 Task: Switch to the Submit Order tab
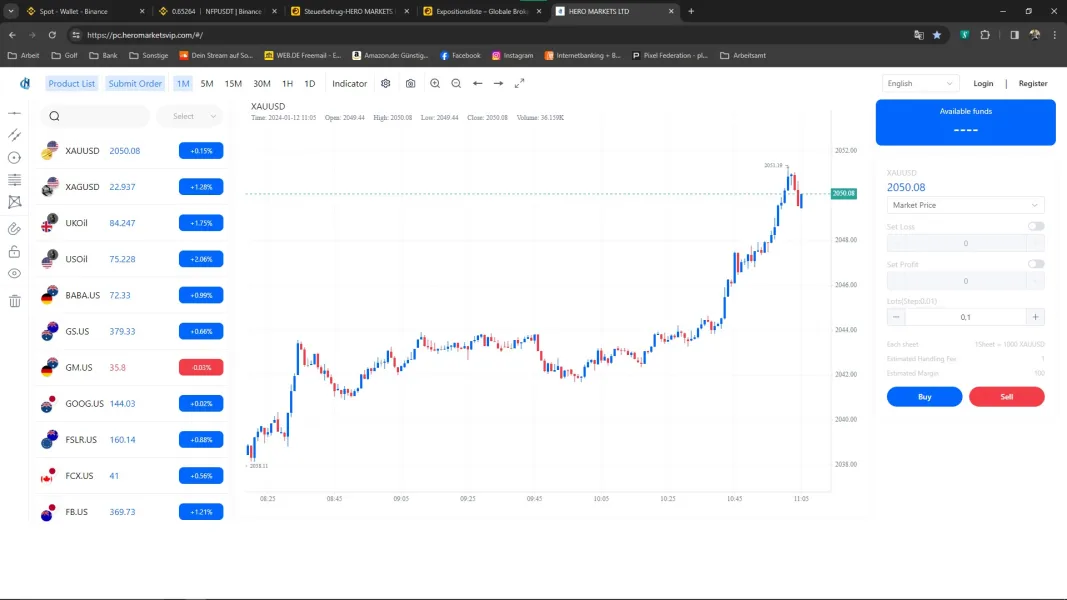coord(135,84)
